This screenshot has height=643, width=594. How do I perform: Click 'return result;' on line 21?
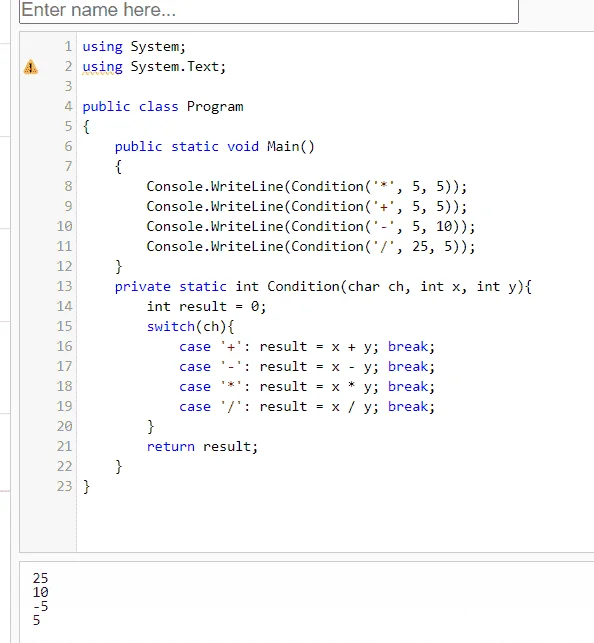tap(203, 447)
